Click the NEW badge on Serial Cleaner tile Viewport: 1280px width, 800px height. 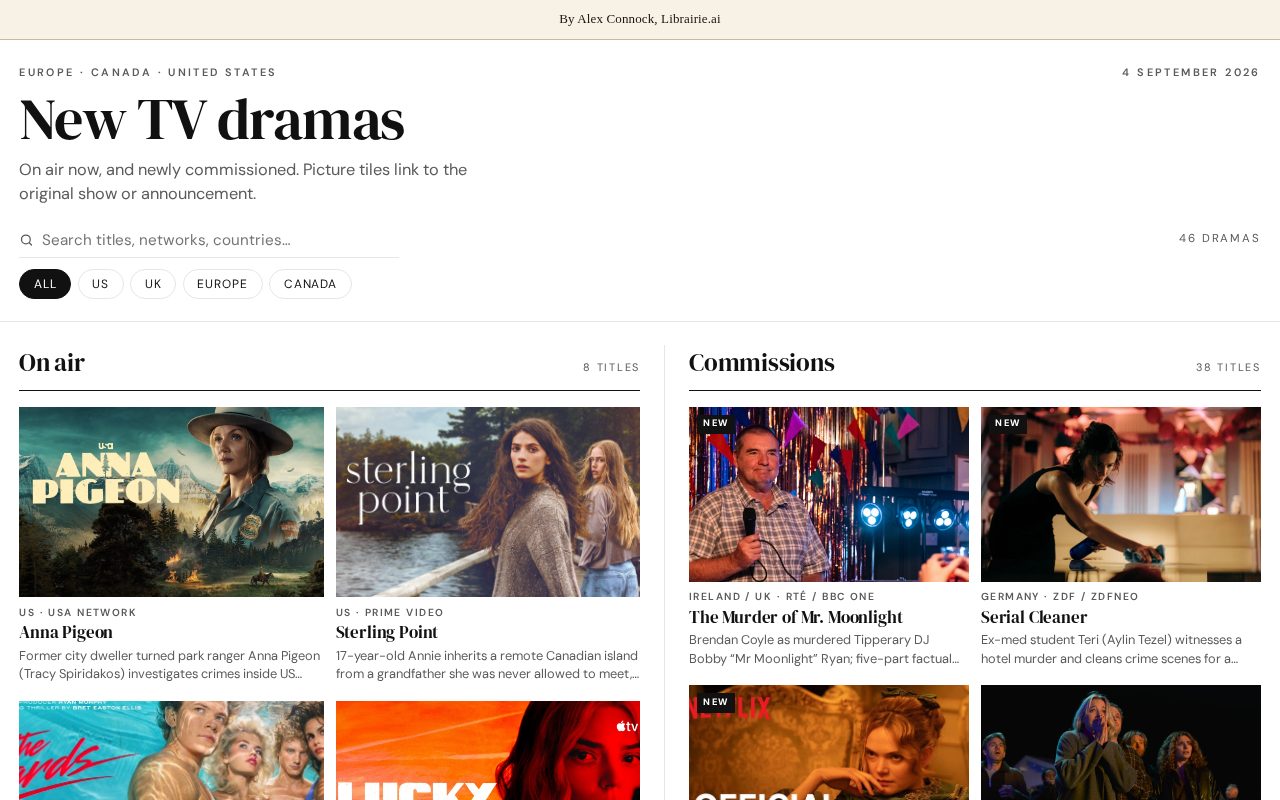[x=1008, y=423]
